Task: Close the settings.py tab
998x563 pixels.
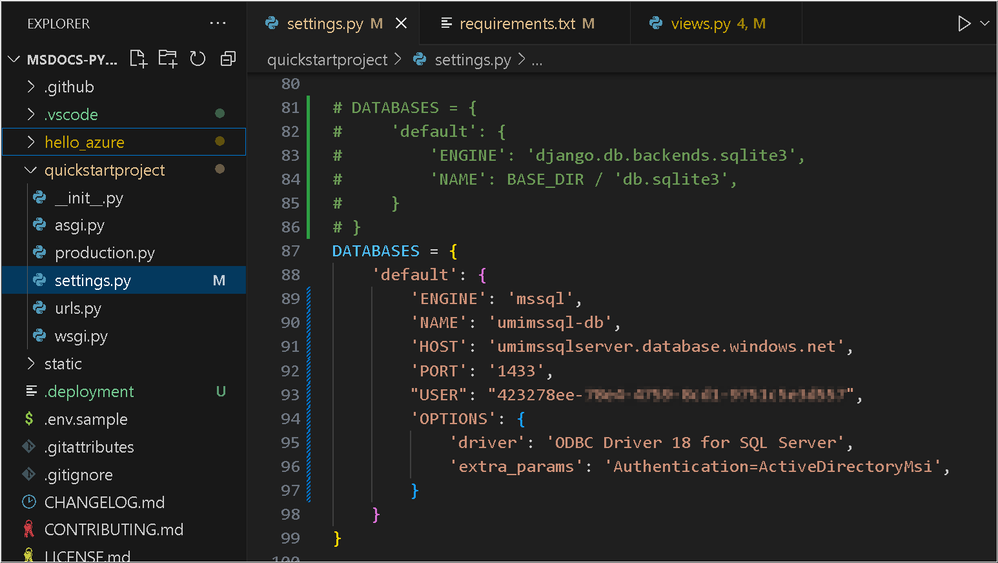Action: coord(401,24)
